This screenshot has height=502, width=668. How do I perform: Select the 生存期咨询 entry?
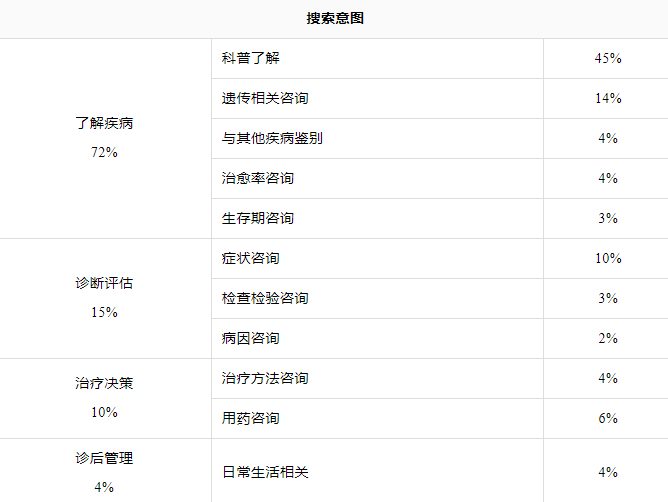point(258,218)
